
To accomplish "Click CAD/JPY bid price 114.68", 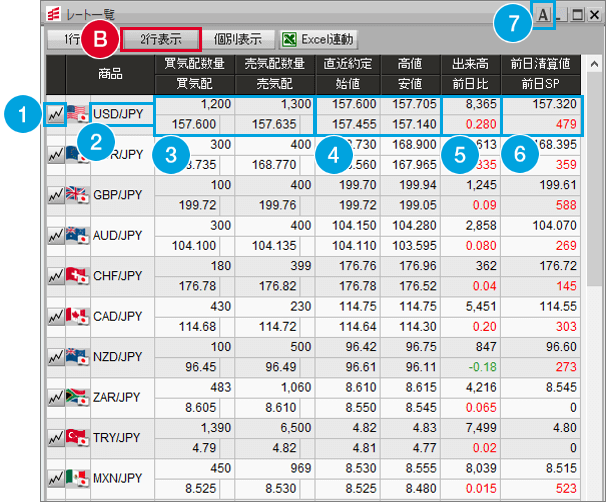I will [197, 327].
